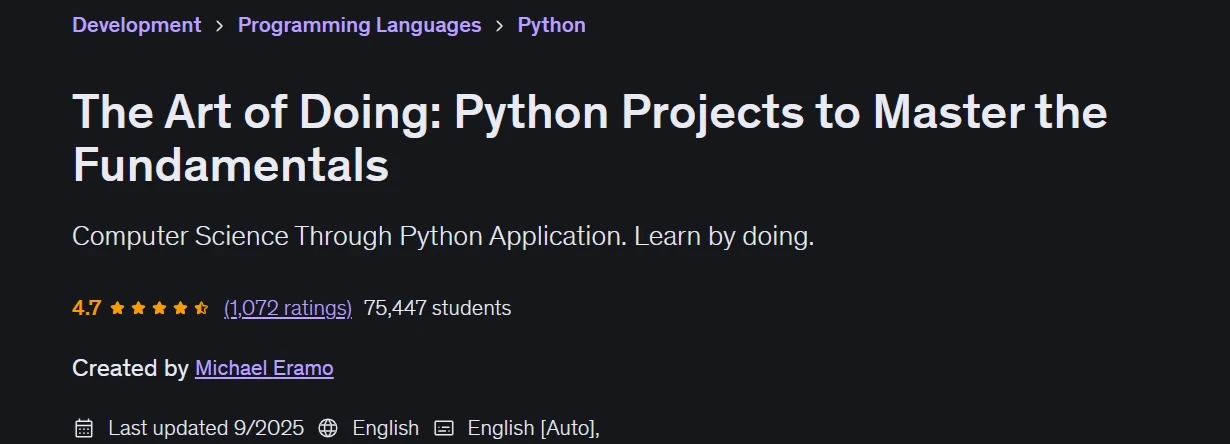1230x444 pixels.
Task: Open the Development breadcrumb link
Action: tap(137, 25)
